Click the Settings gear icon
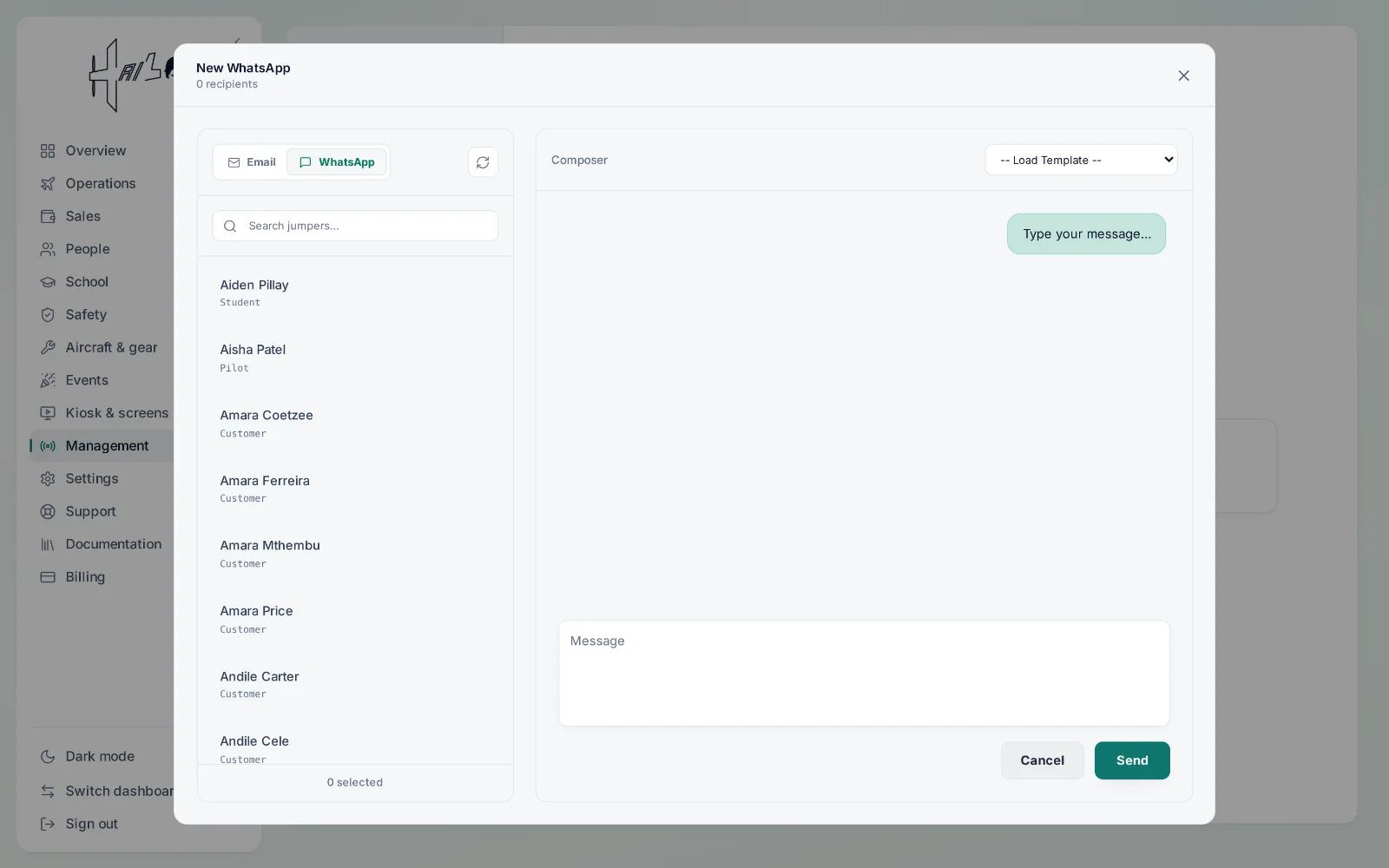Viewport: 1389px width, 868px height. (x=48, y=479)
